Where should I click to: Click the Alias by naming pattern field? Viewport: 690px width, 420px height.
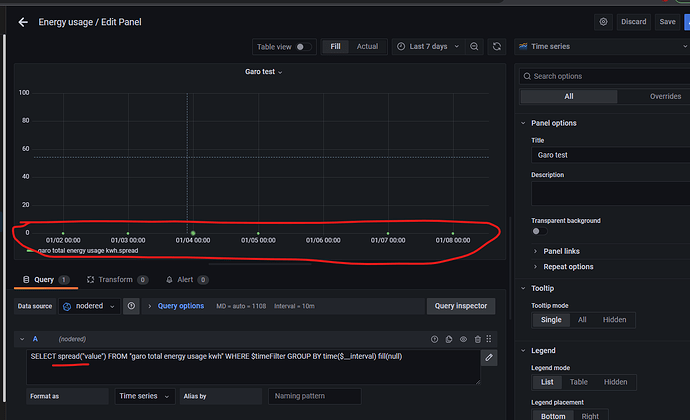315,396
